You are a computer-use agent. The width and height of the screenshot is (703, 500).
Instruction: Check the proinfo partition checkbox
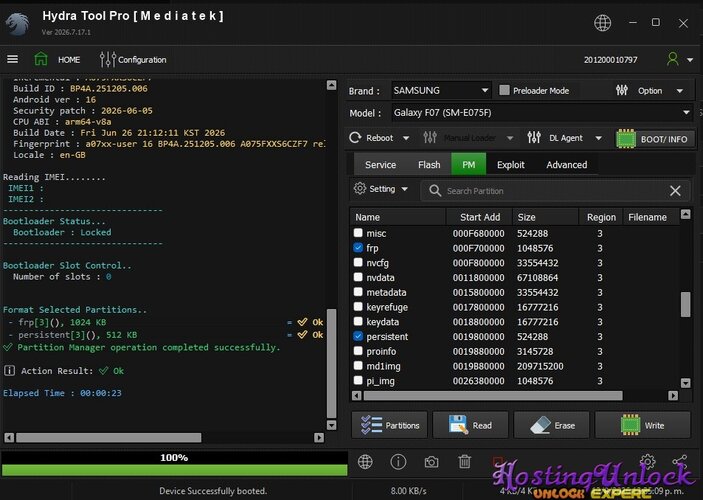point(358,351)
